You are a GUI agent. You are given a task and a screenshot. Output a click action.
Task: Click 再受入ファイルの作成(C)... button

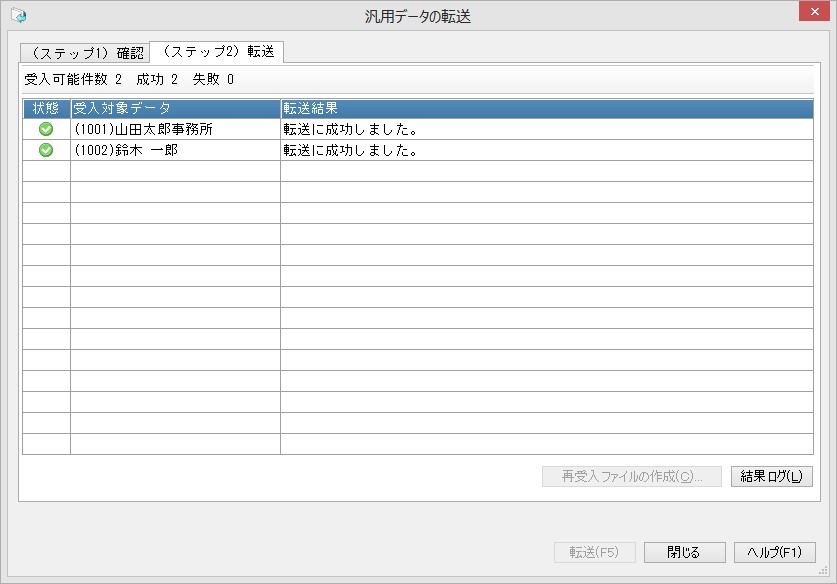click(x=631, y=476)
